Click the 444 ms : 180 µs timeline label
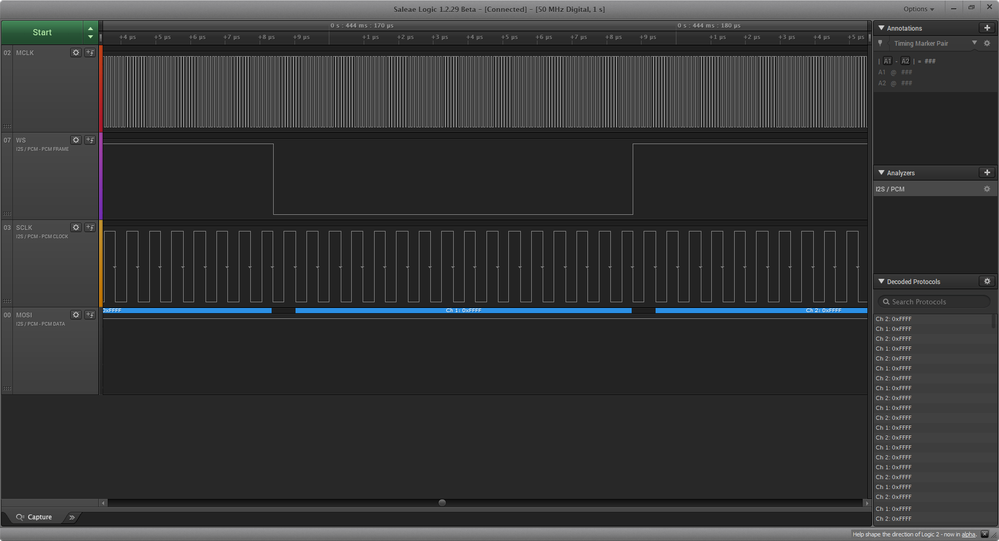999x541 pixels. pos(709,25)
